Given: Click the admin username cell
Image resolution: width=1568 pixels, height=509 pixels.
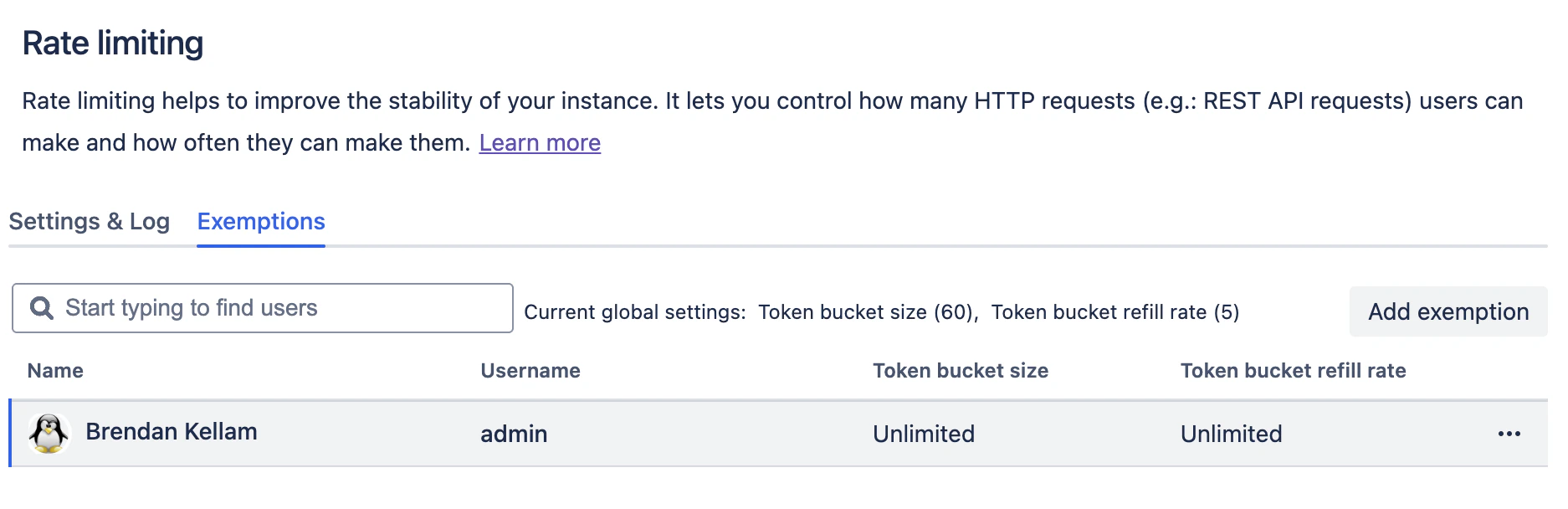Looking at the screenshot, I should tap(513, 434).
